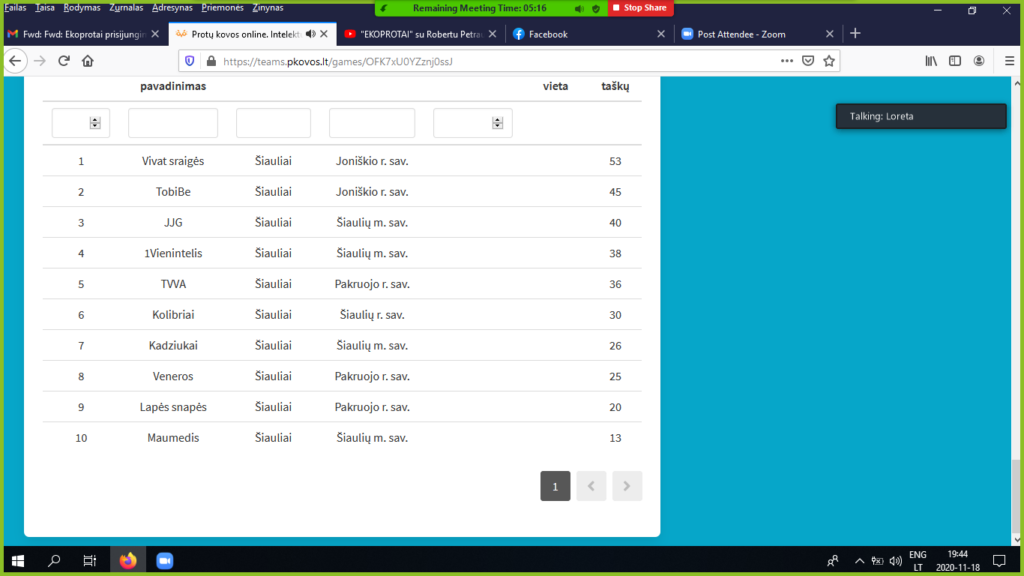
Task: Switch to the Facebook tab
Action: (548, 34)
